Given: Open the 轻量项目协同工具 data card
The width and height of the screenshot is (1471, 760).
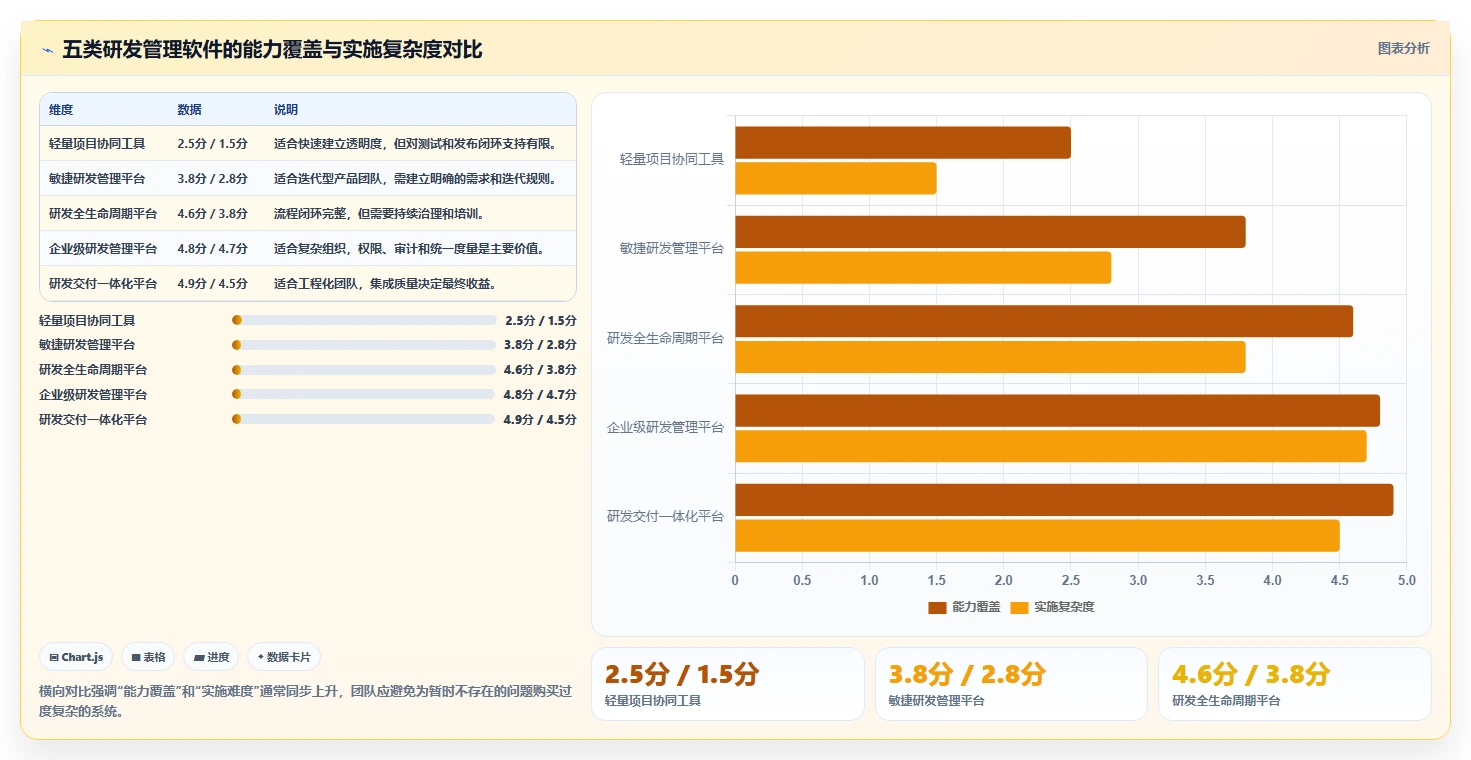Looking at the screenshot, I should click(x=728, y=684).
